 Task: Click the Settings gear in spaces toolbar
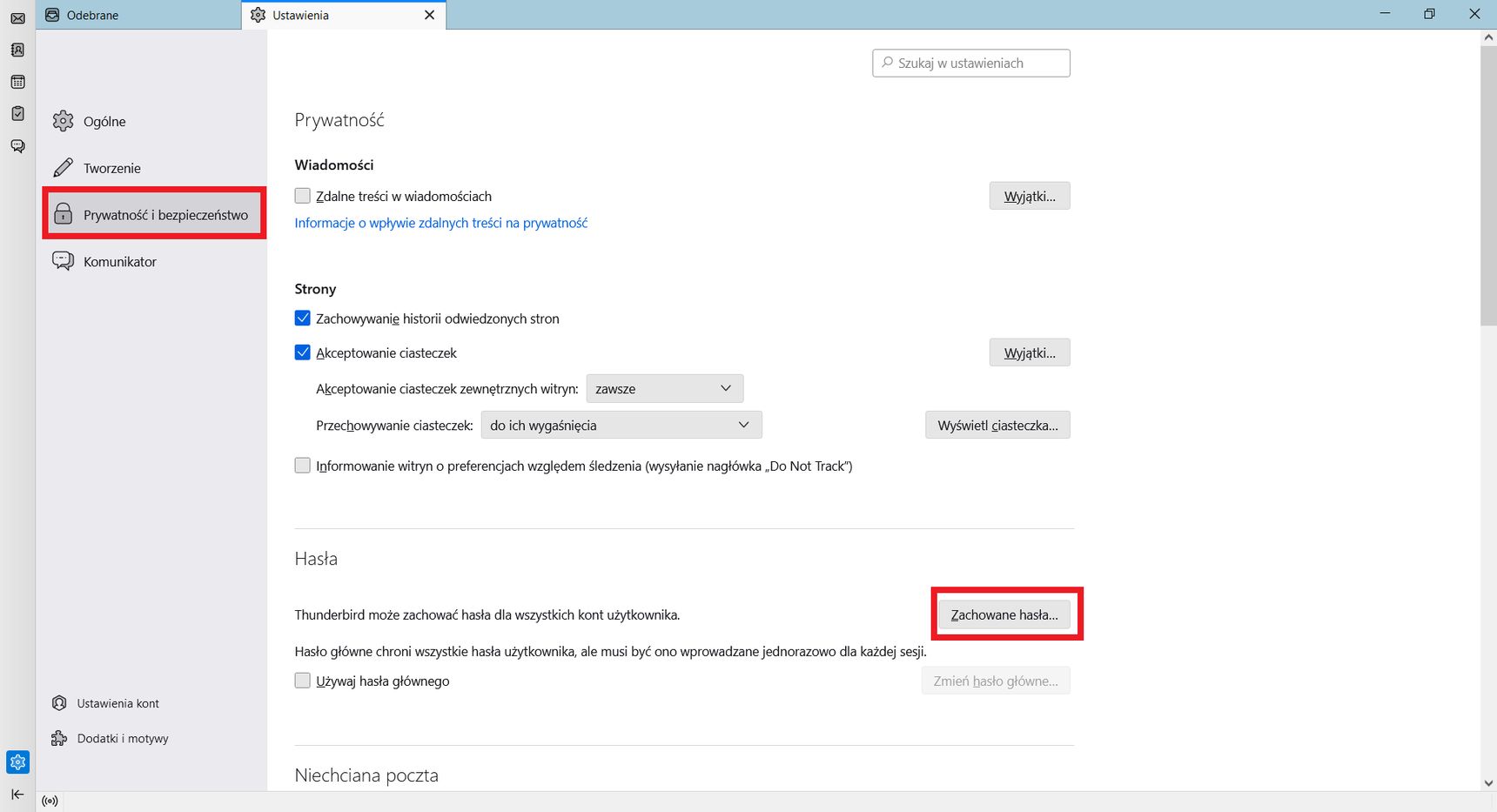pyautogui.click(x=17, y=762)
